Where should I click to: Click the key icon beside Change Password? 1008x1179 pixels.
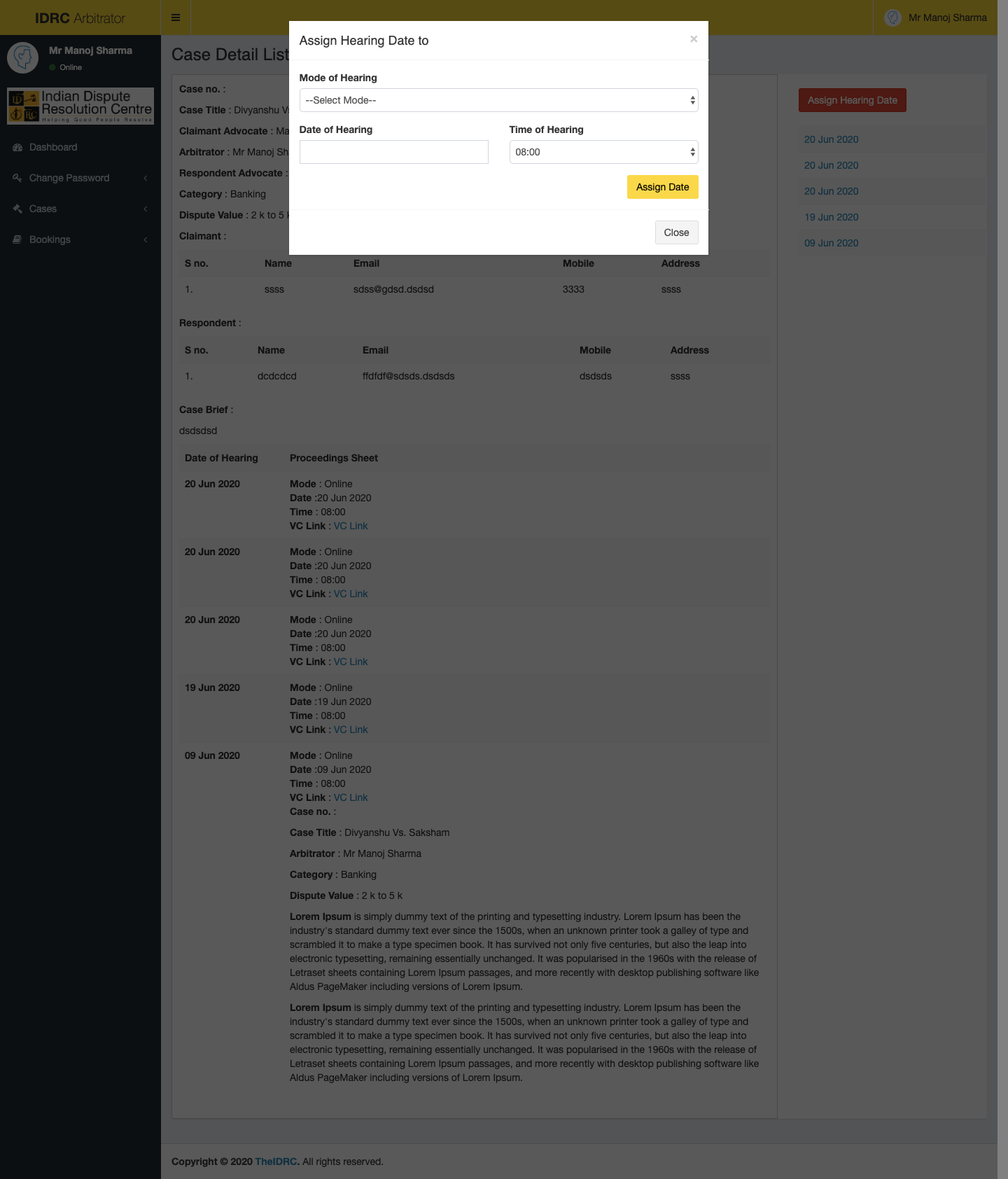[17, 179]
